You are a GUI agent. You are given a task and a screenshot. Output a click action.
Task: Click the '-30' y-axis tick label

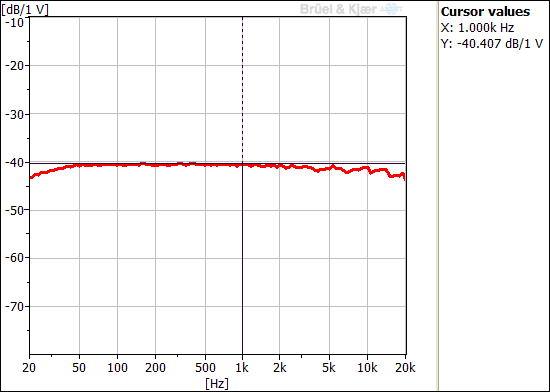coord(14,114)
